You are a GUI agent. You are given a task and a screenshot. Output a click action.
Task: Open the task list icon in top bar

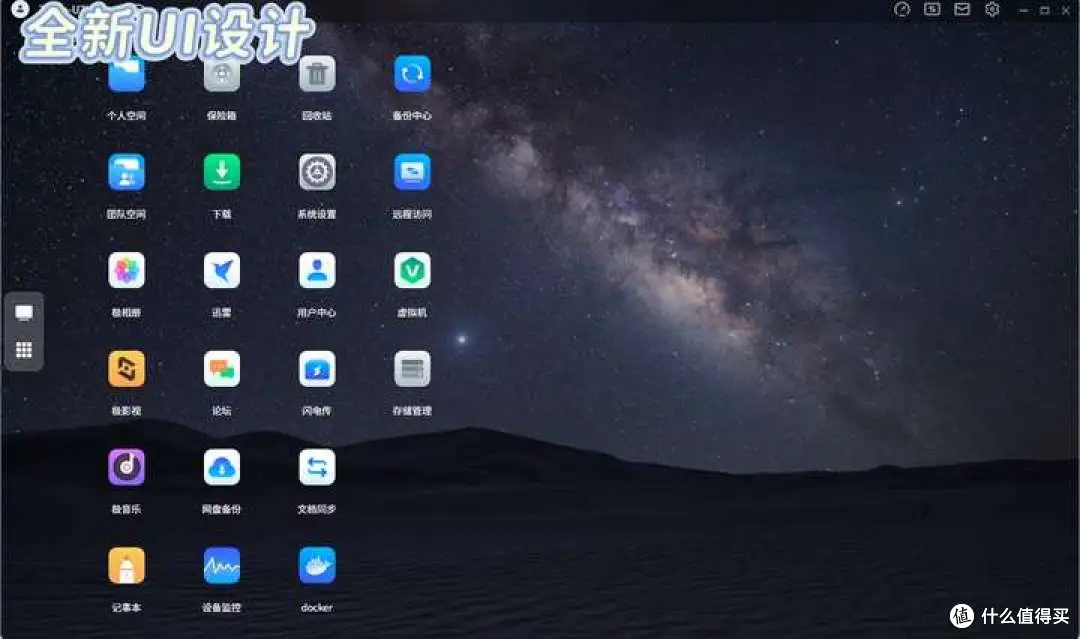click(x=932, y=10)
